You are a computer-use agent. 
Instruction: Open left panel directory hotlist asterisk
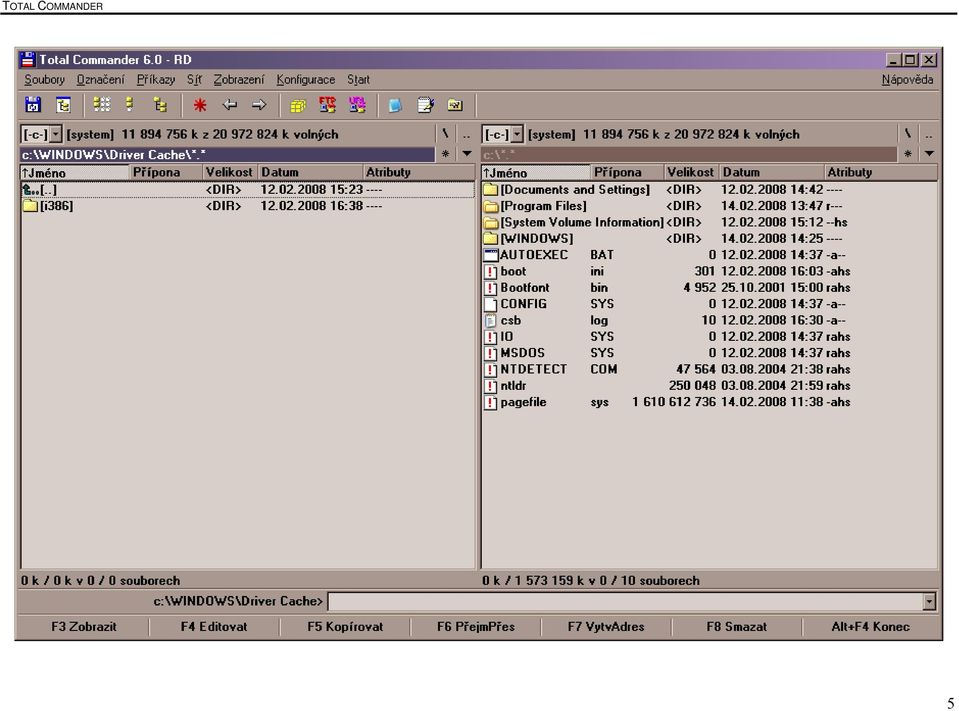446,153
